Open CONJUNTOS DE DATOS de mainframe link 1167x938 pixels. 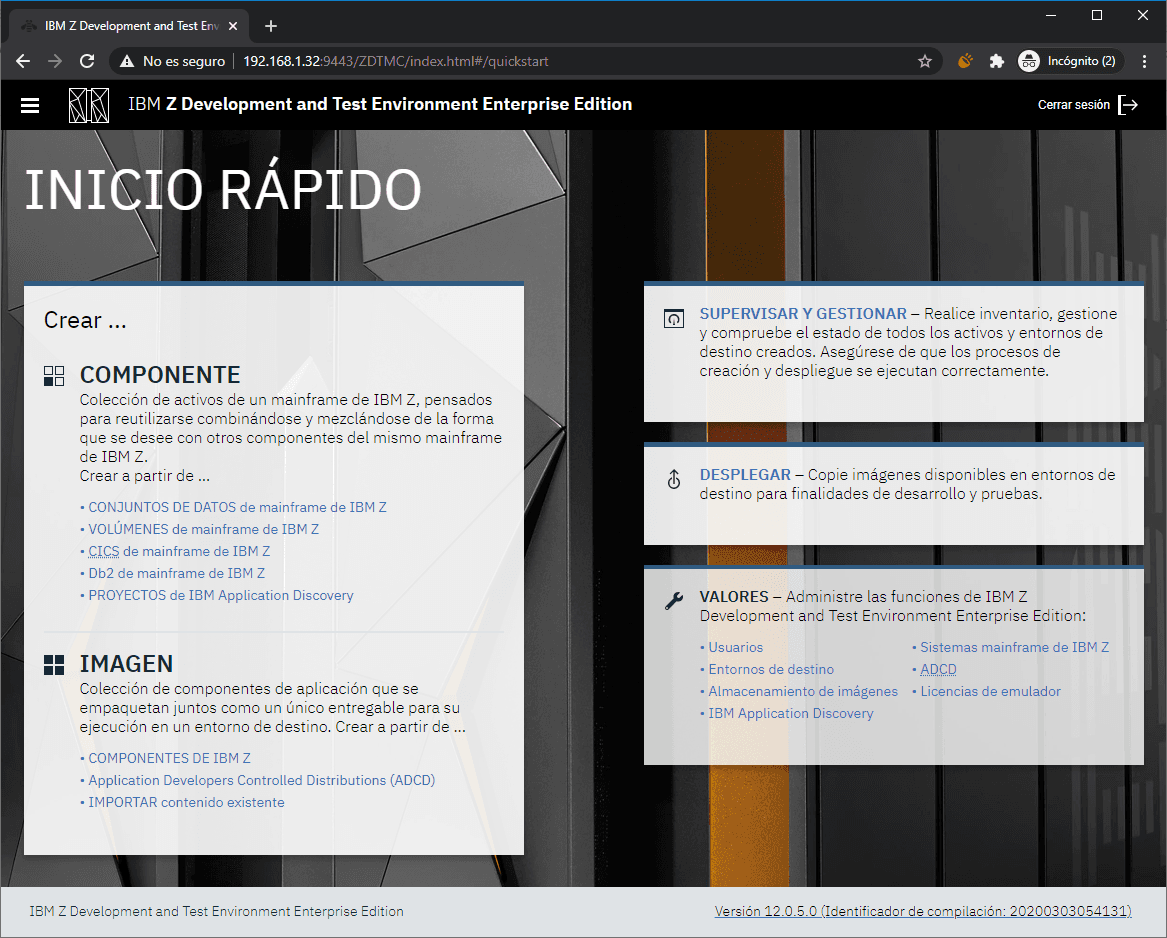(x=237, y=507)
